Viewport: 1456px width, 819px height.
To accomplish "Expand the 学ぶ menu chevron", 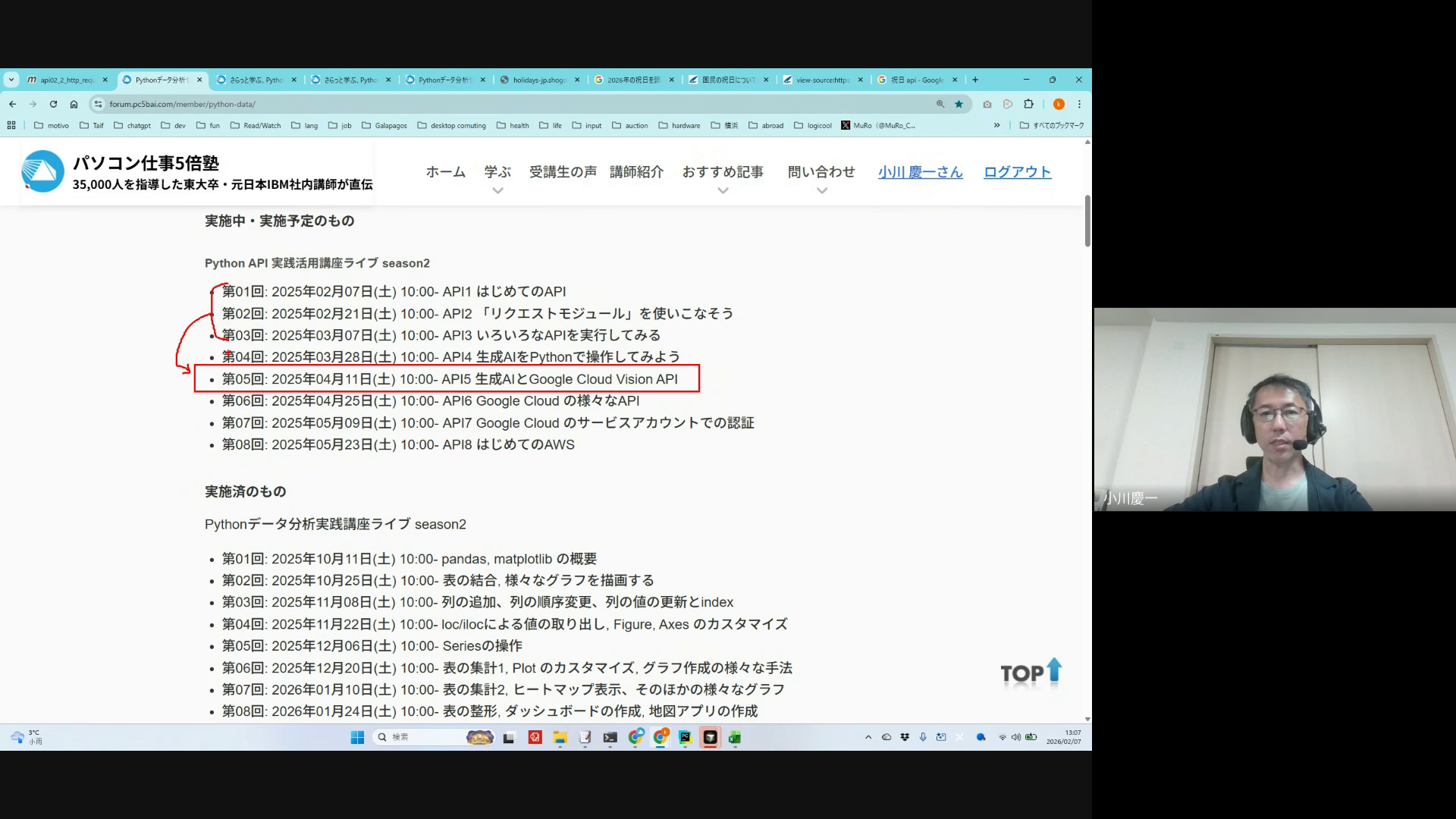I will [x=497, y=190].
